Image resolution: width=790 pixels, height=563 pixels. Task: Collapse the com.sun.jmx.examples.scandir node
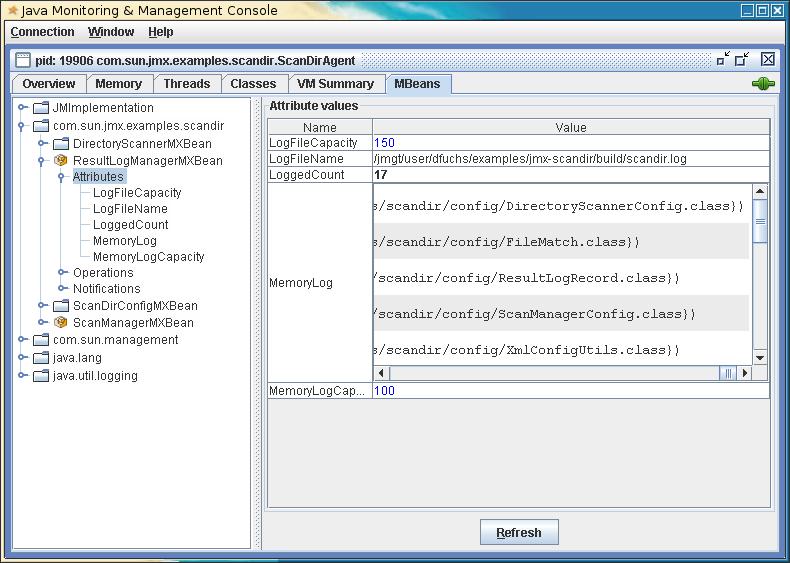tap(21, 126)
